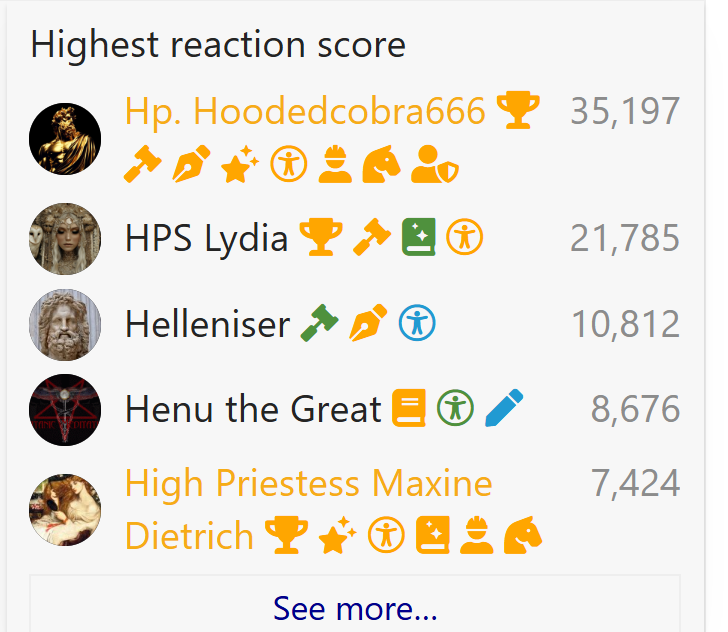Click the pen nib icon beside Helleniser
The image size is (728, 632).
coord(368,323)
